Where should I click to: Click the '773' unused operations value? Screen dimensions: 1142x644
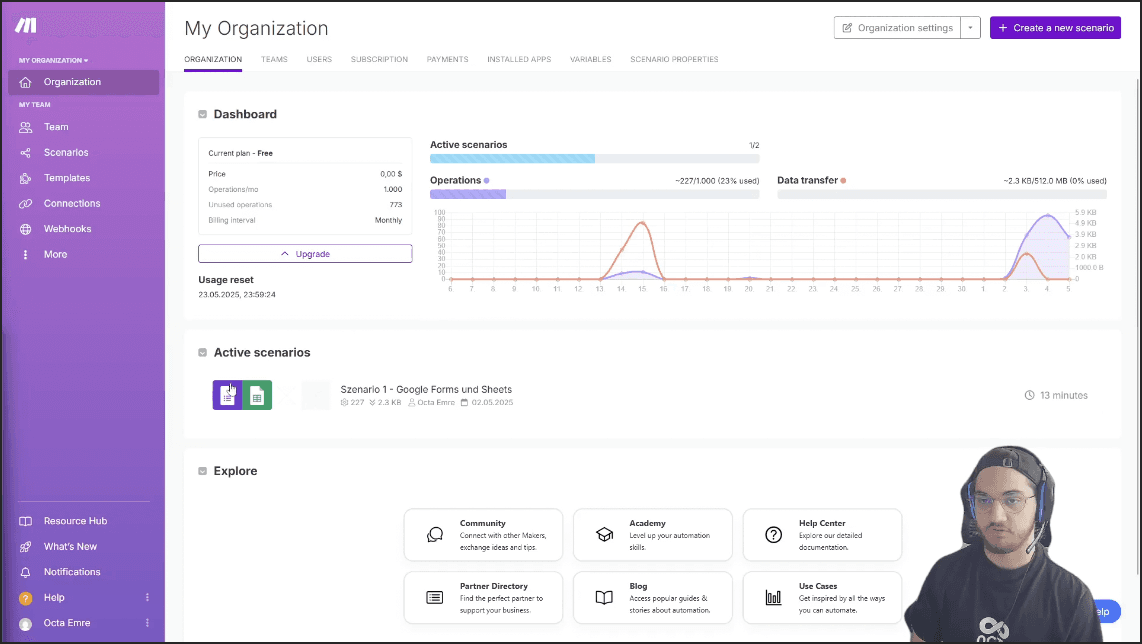tap(395, 205)
